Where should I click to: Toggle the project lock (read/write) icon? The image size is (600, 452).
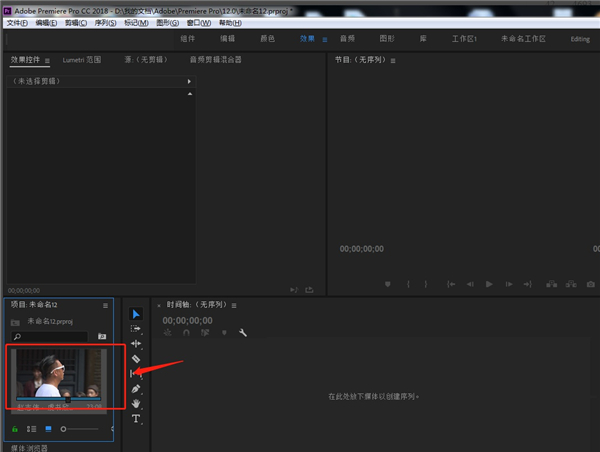click(15, 428)
